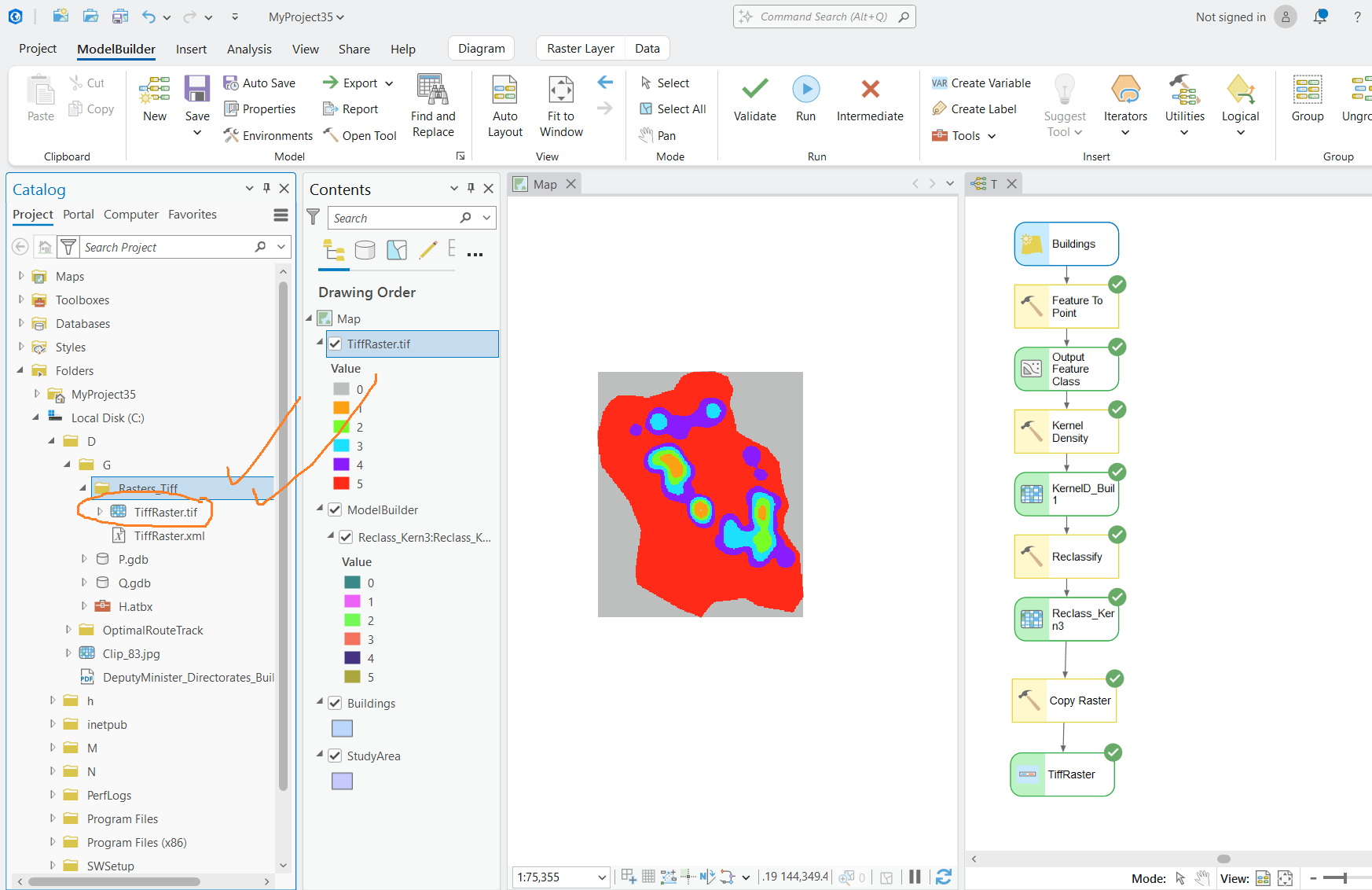This screenshot has width=1372, height=890.
Task: Switch to List By Drawing Order icon
Action: (334, 250)
